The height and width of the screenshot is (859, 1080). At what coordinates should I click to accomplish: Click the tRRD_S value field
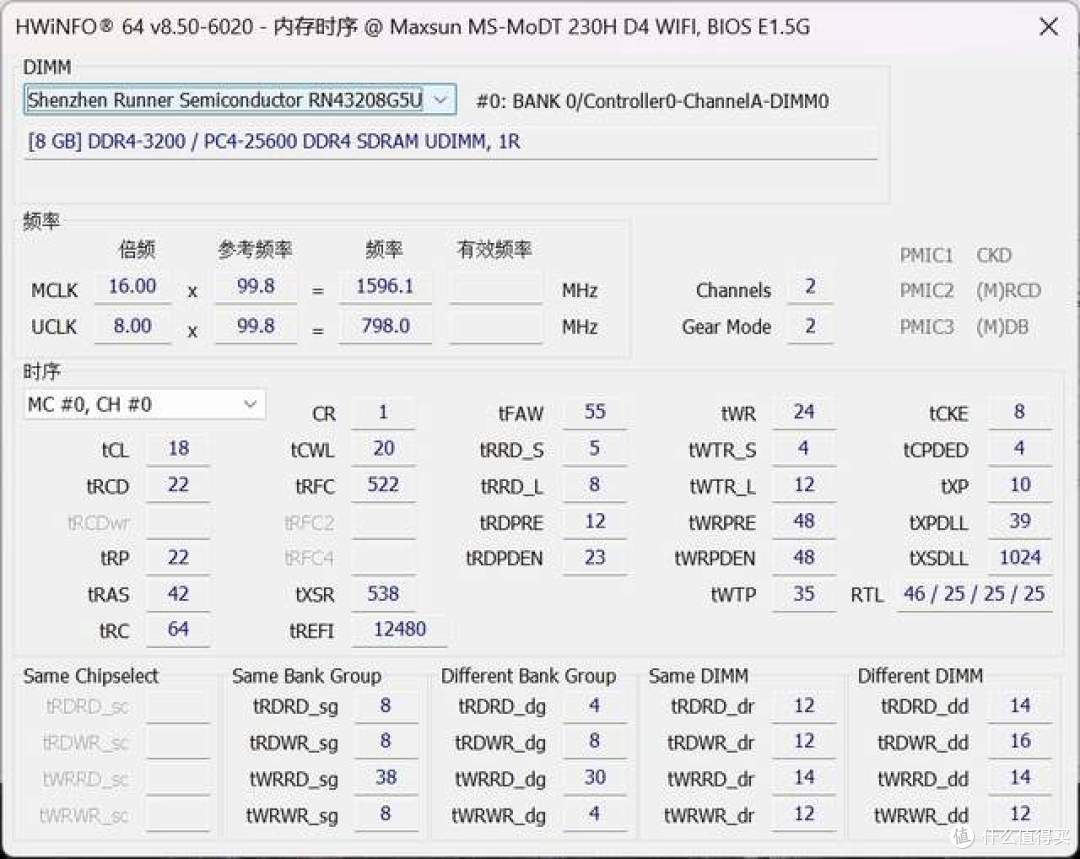594,448
